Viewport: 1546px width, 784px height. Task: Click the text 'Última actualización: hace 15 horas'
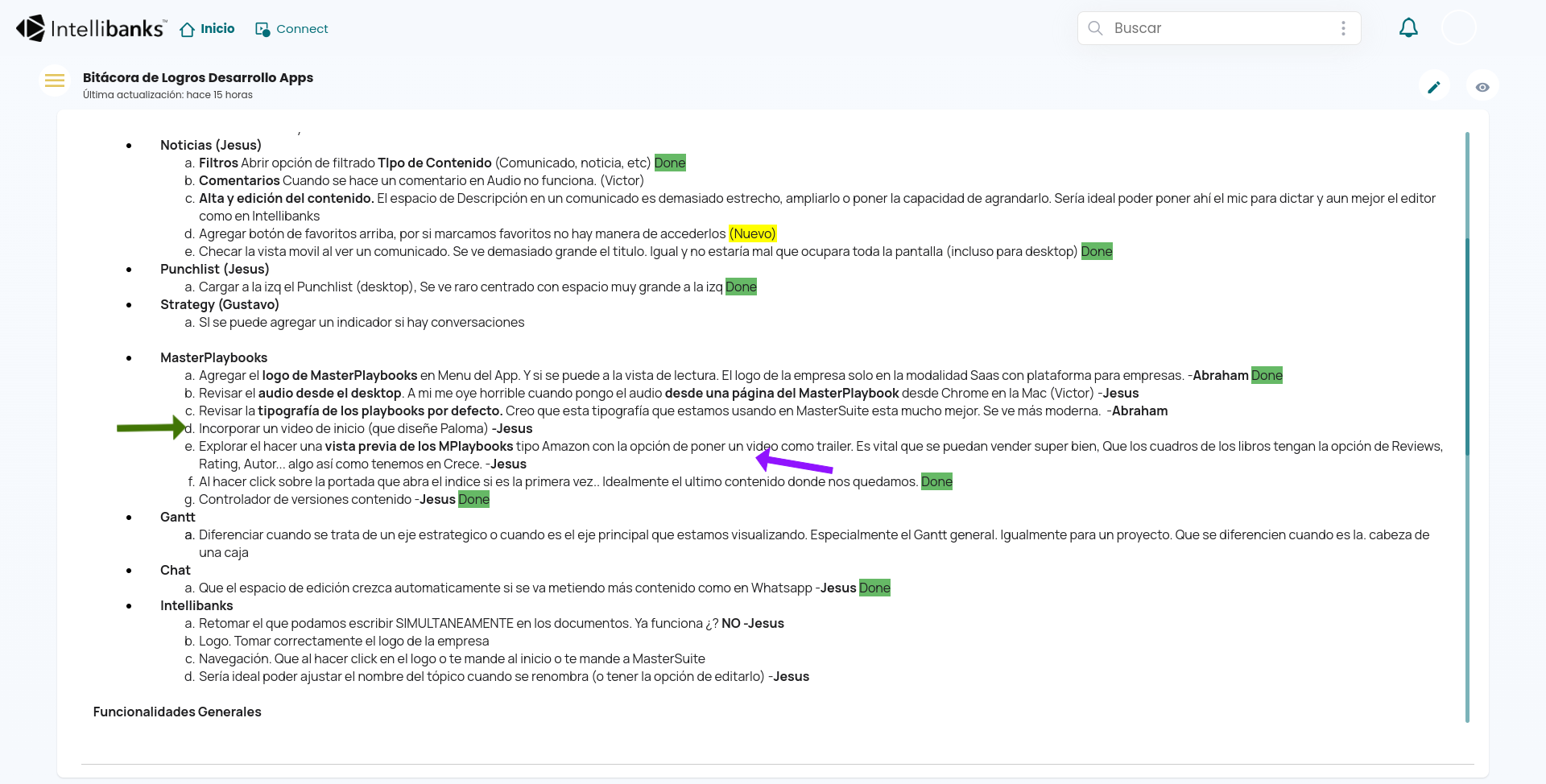[167, 95]
